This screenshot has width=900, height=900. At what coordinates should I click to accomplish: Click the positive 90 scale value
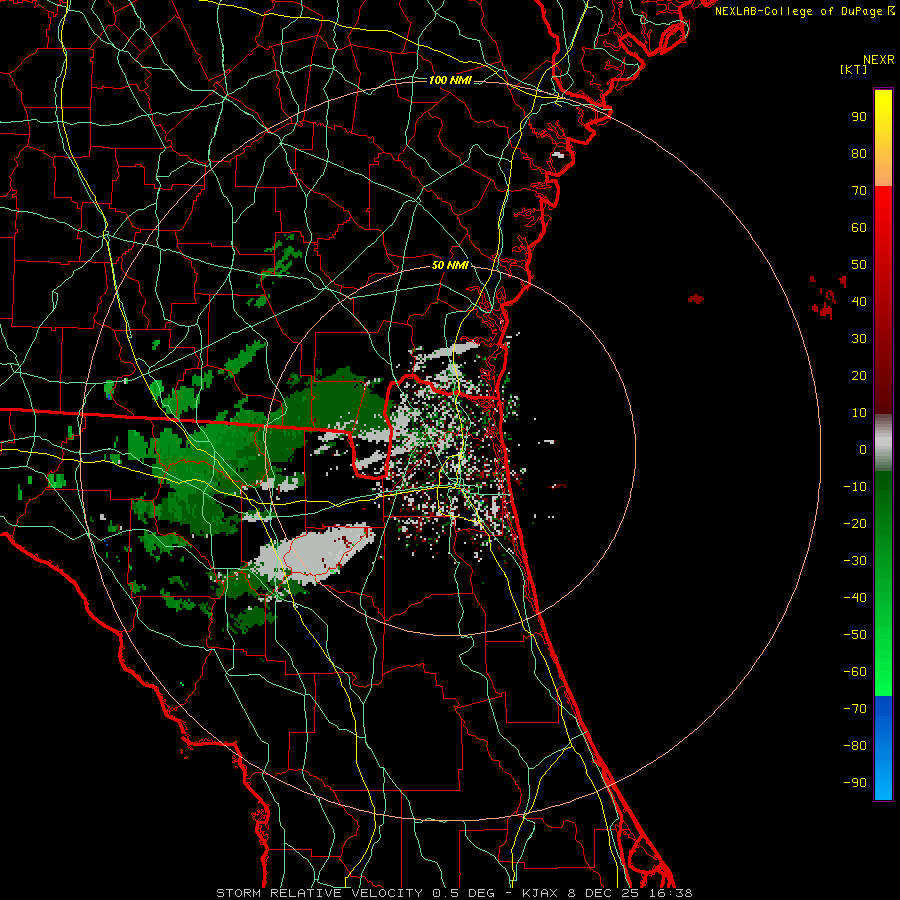coord(859,117)
